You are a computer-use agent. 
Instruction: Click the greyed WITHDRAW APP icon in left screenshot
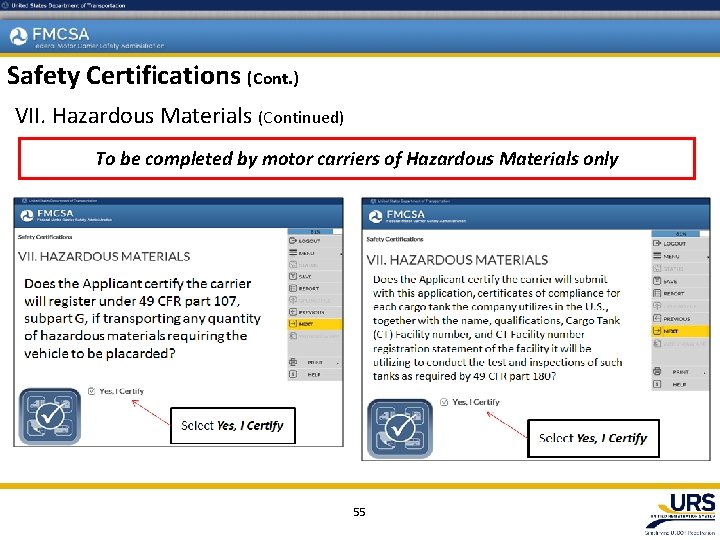[x=292, y=336]
